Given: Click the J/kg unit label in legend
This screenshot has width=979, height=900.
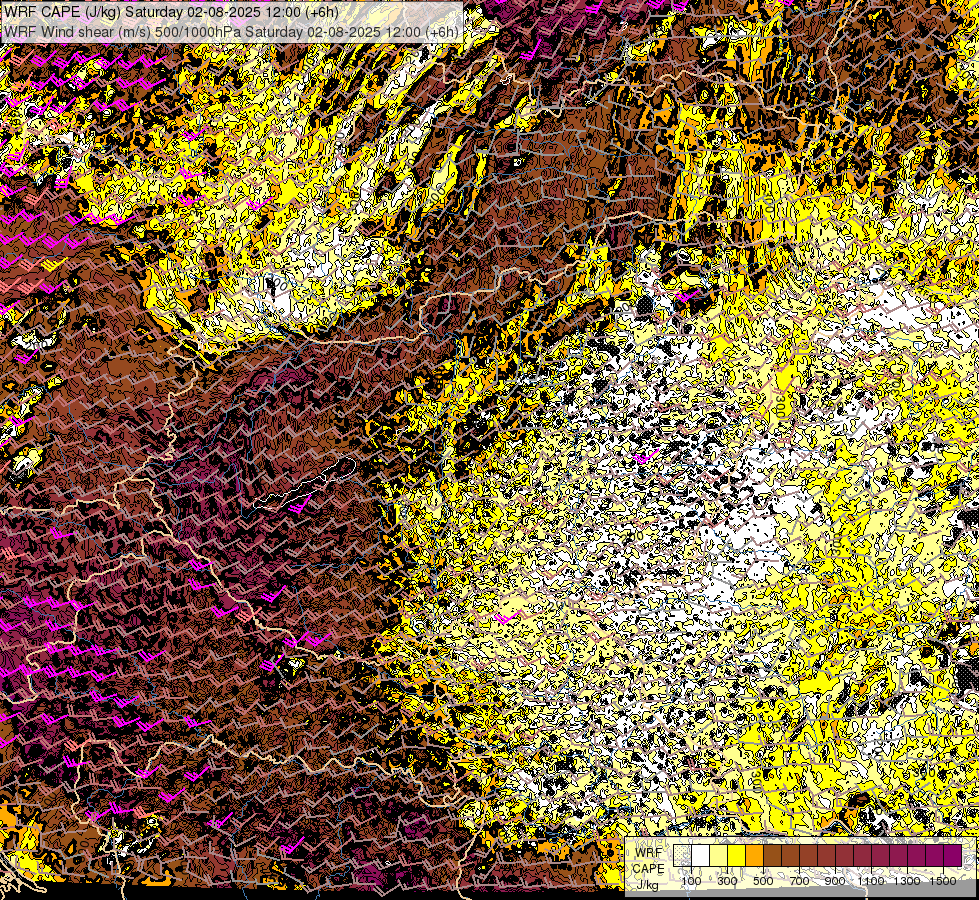Looking at the screenshot, I should click(647, 885).
